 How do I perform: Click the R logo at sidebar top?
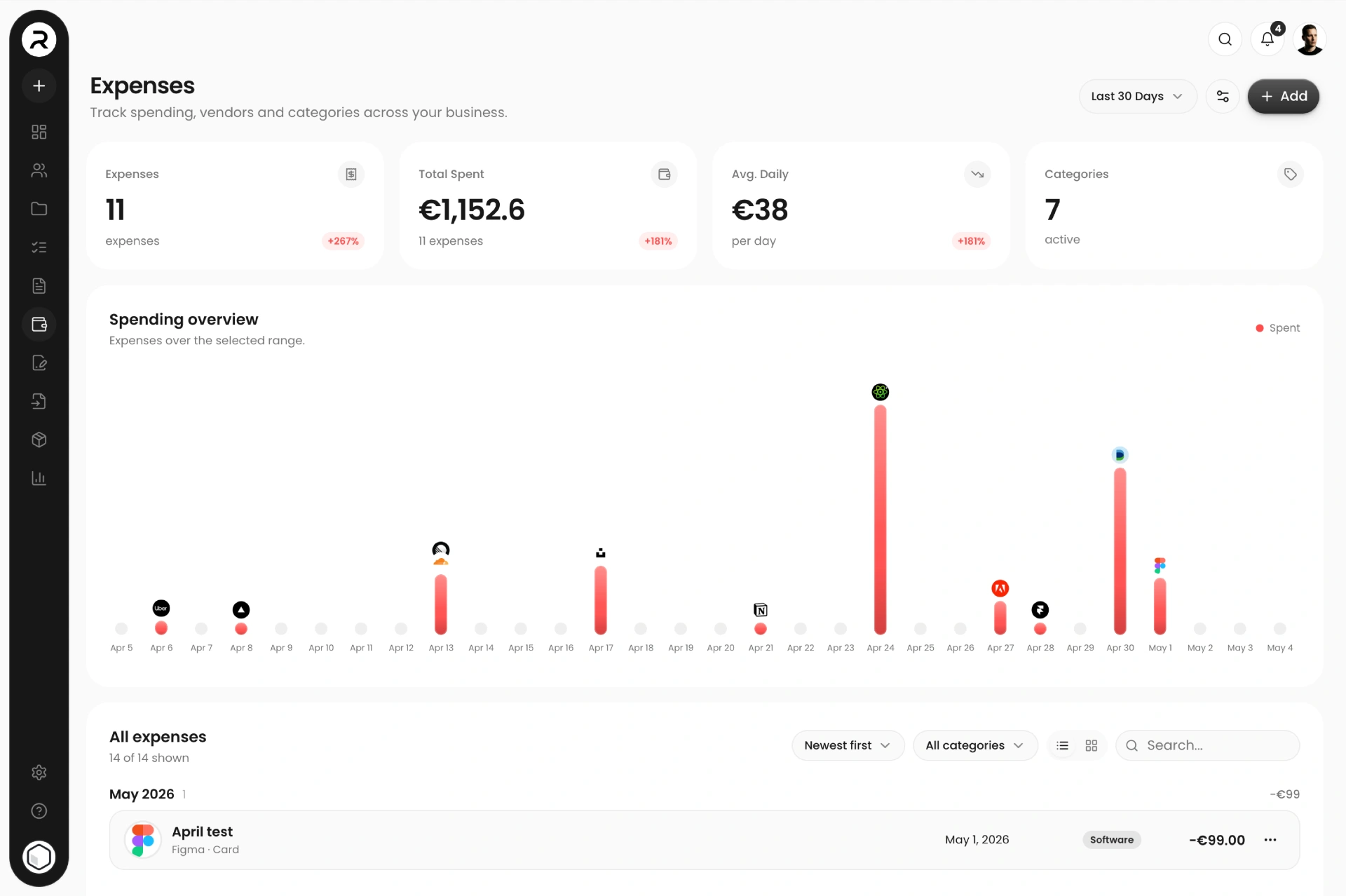[39, 39]
